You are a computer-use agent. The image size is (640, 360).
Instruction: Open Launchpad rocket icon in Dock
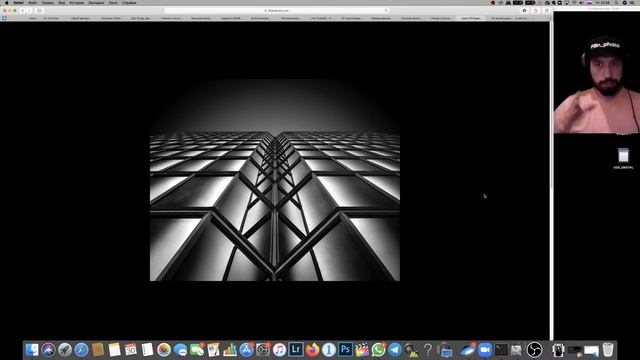coord(64,350)
